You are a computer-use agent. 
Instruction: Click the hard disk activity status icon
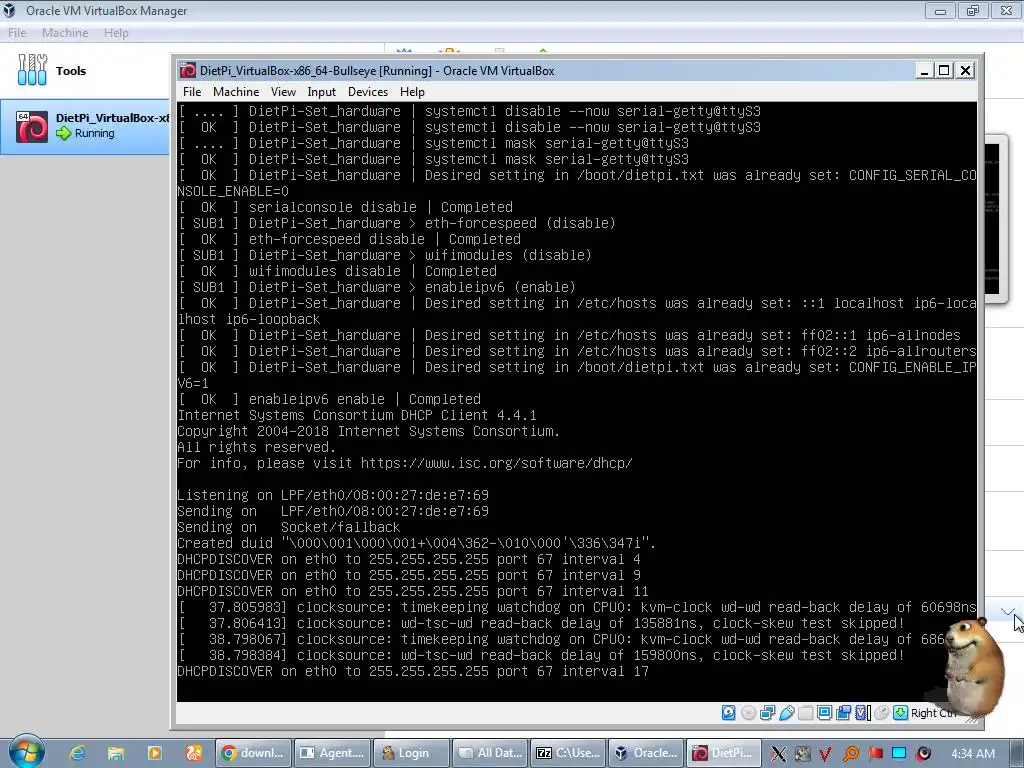point(729,712)
